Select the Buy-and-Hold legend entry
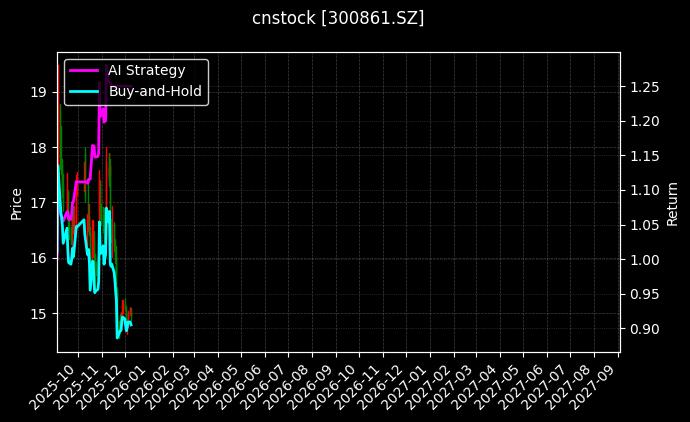Viewport: 690px width, 422px height. click(x=135, y=91)
